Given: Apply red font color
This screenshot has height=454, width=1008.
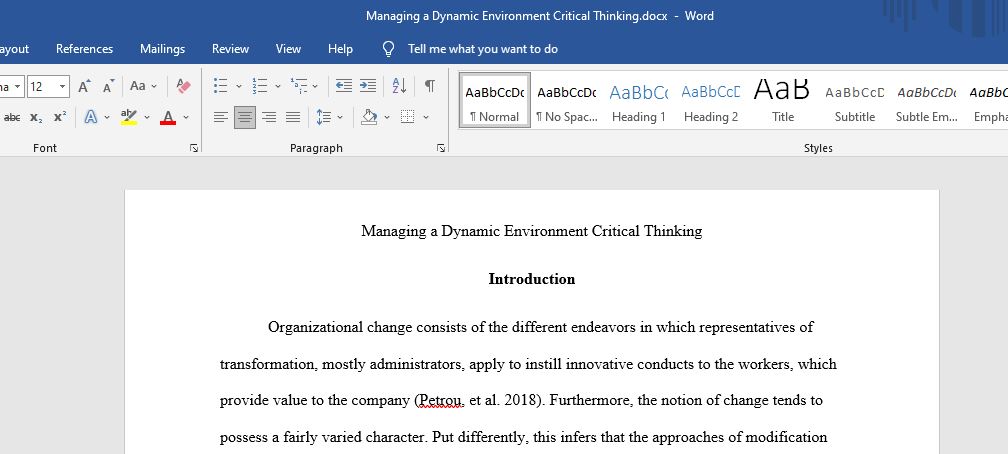Looking at the screenshot, I should [x=168, y=117].
